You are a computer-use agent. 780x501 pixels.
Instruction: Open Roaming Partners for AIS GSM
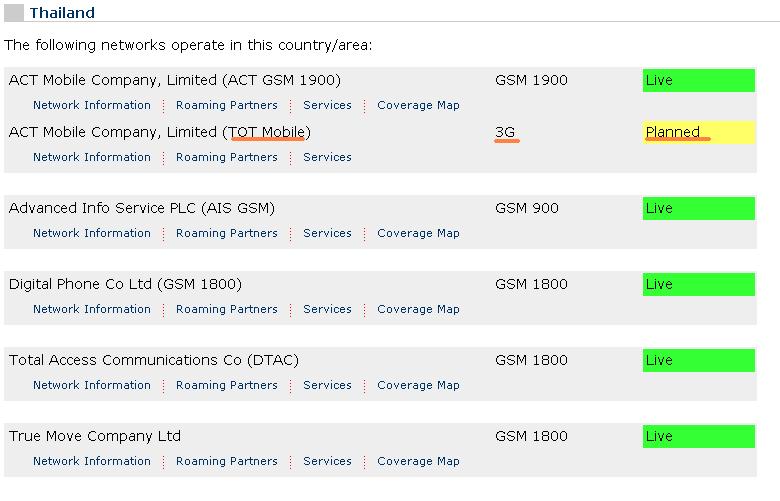pyautogui.click(x=226, y=233)
